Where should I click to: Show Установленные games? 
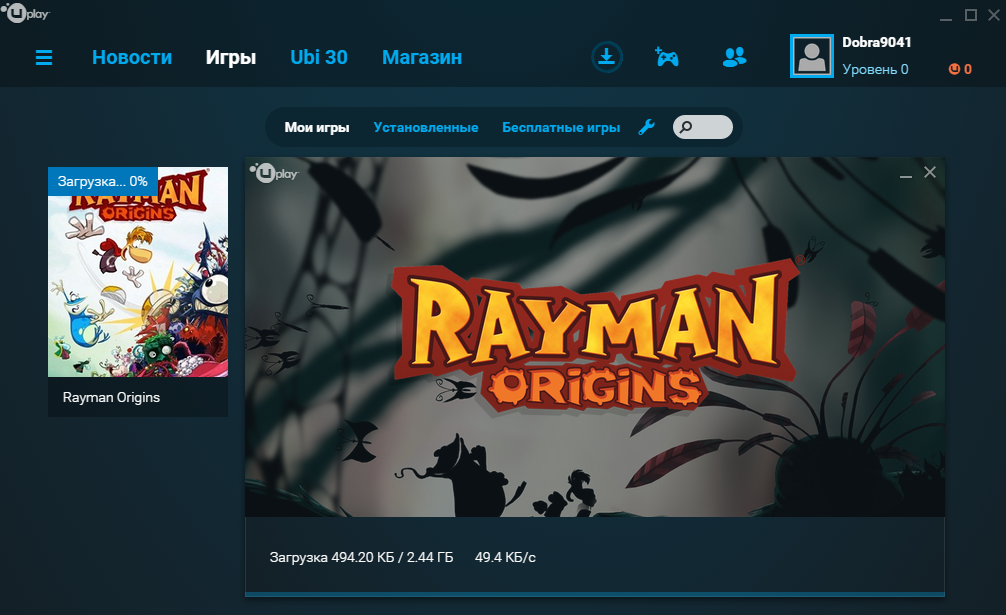click(426, 128)
